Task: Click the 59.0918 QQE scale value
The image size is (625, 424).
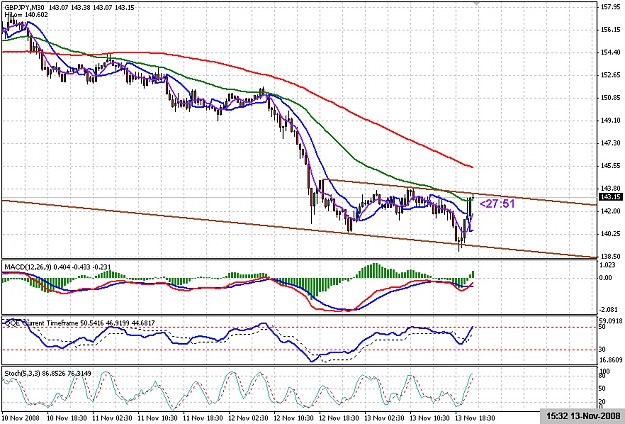Action: pyautogui.click(x=613, y=320)
